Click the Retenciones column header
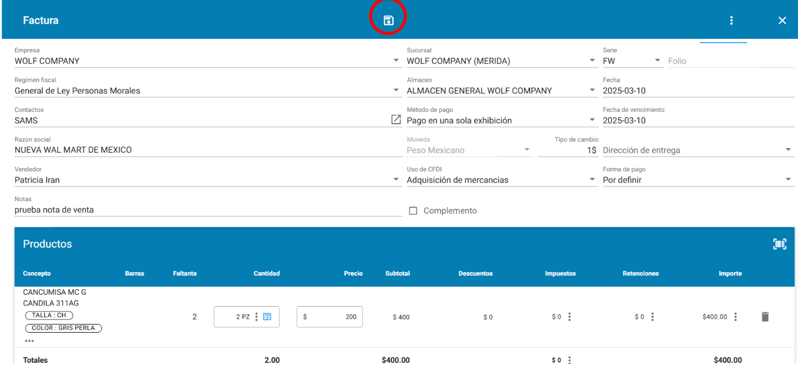This screenshot has height=379, width=798. tap(640, 274)
